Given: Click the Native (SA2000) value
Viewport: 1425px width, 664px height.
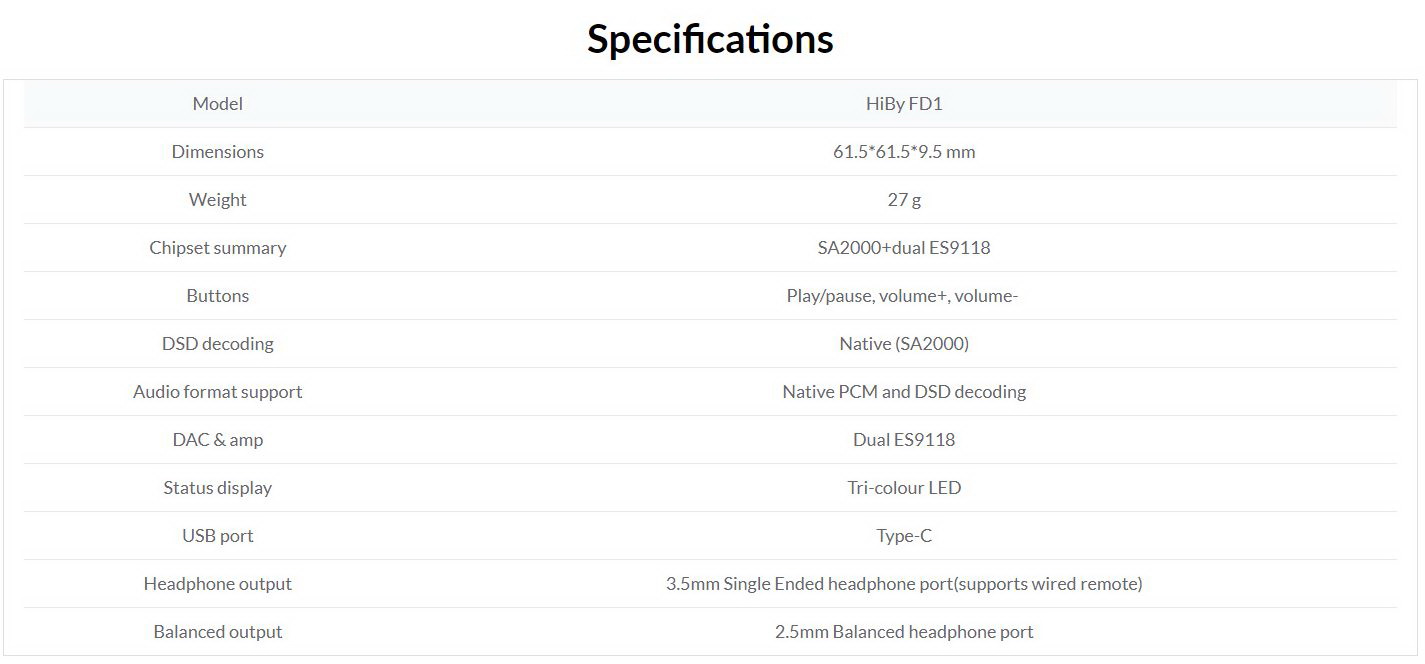Looking at the screenshot, I should (x=904, y=344).
